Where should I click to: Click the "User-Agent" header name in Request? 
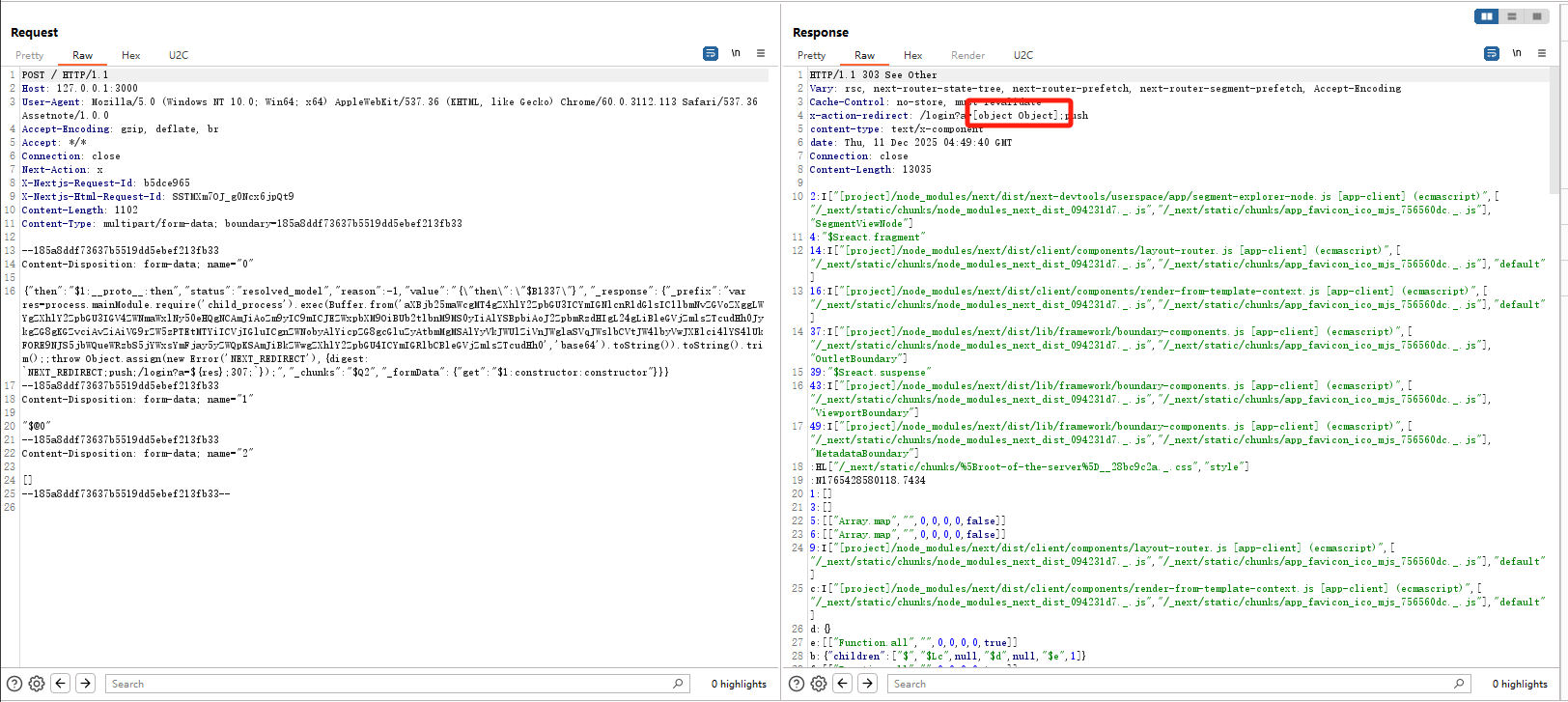coord(51,101)
